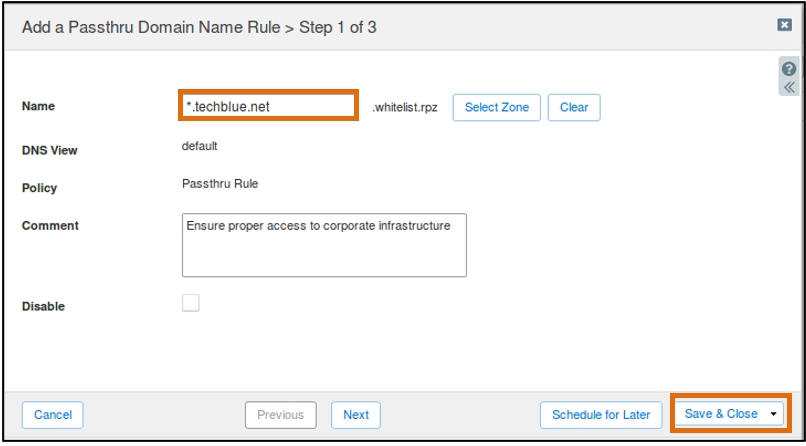The height and width of the screenshot is (446, 806).
Task: Click the Previous button
Action: click(x=281, y=415)
